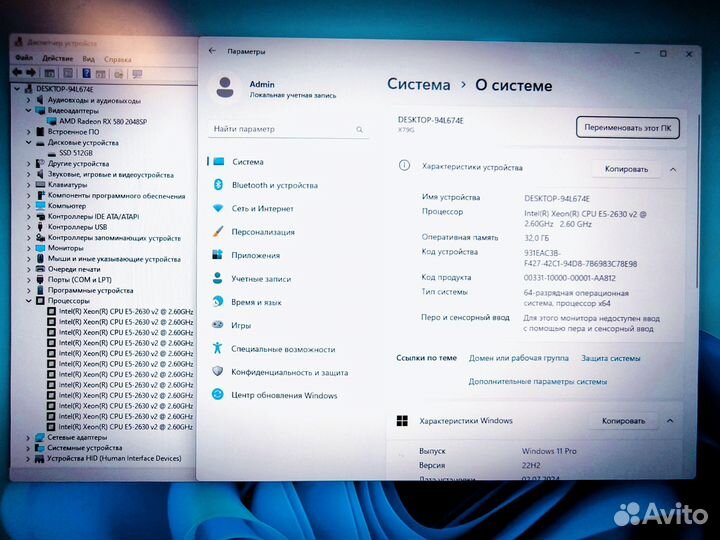
Task: Click Переименовать этот ПК button
Action: 628,128
